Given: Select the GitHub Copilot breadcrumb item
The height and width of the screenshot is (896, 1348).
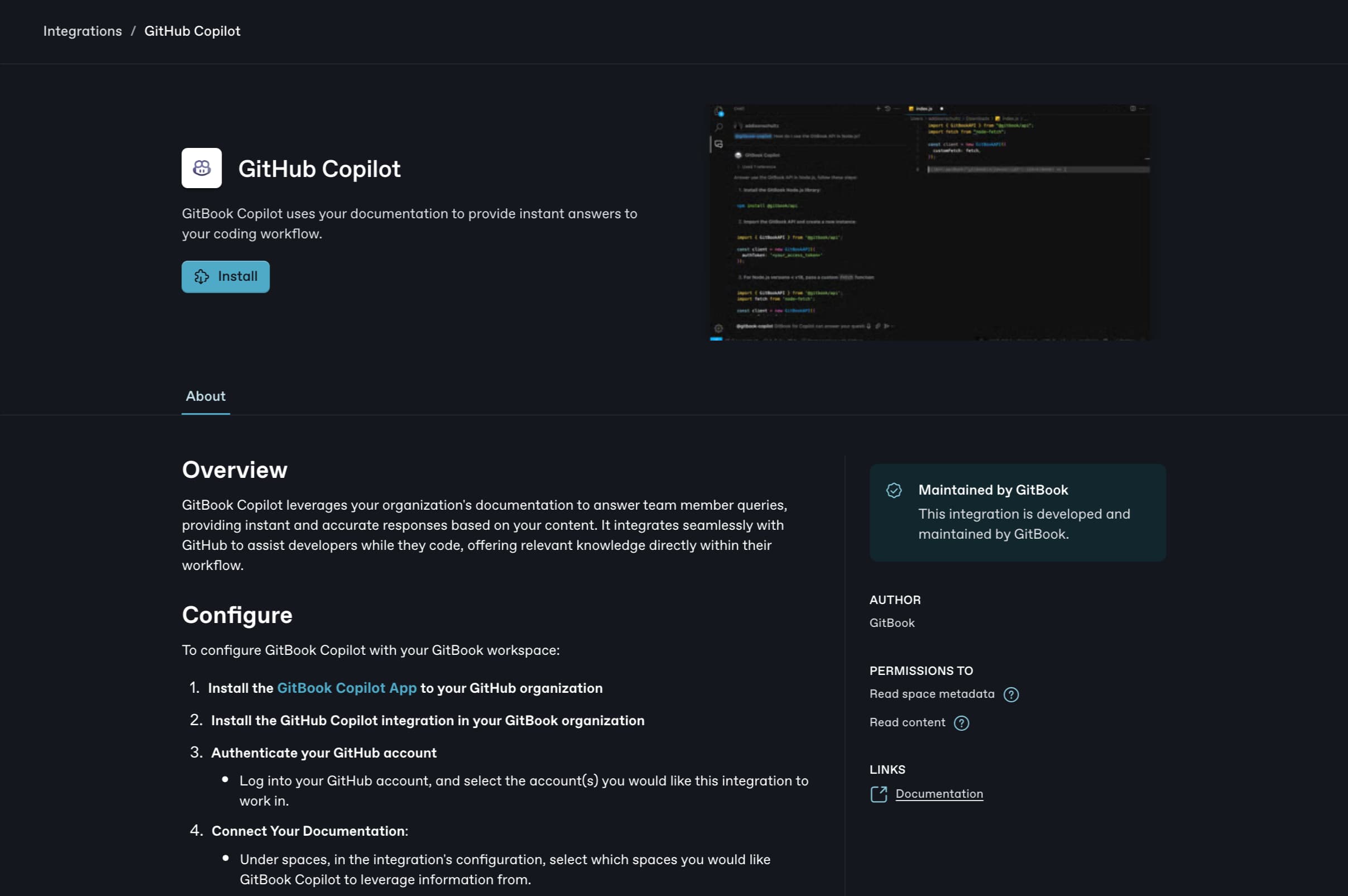Looking at the screenshot, I should (192, 31).
